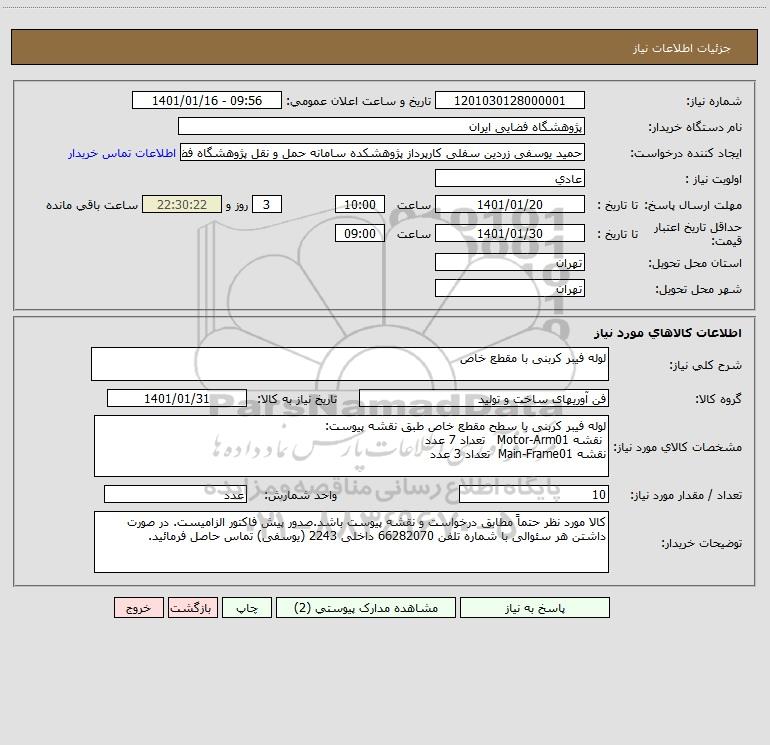The image size is (770, 745).
Task: Click the remaining days field 3
Action: 267,204
